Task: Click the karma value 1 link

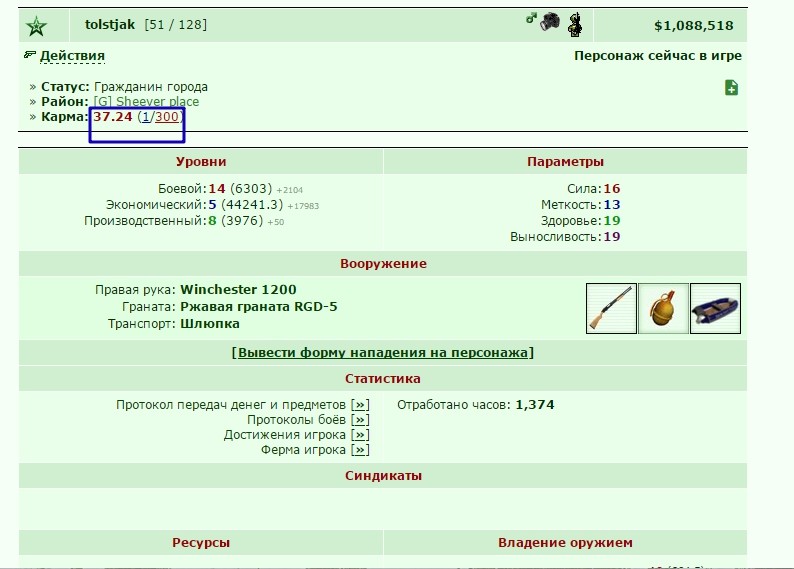Action: tap(146, 117)
